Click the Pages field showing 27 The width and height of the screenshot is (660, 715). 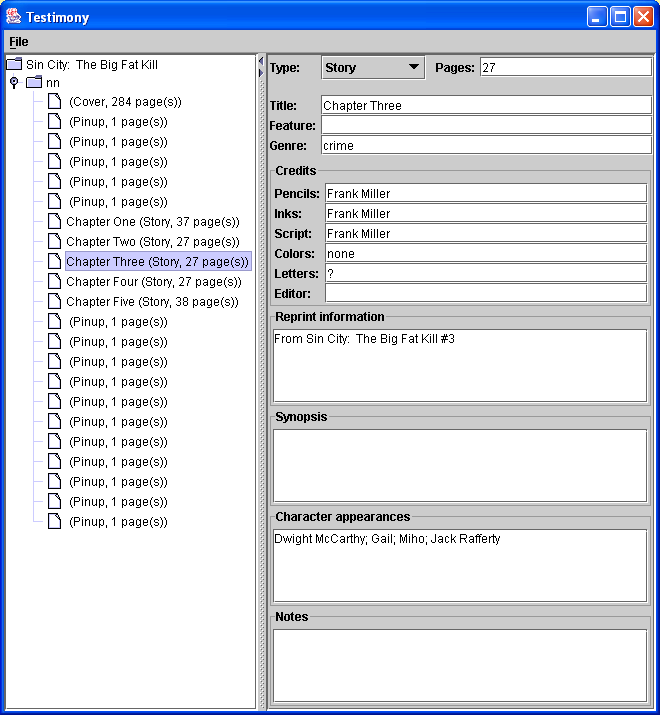pos(566,67)
